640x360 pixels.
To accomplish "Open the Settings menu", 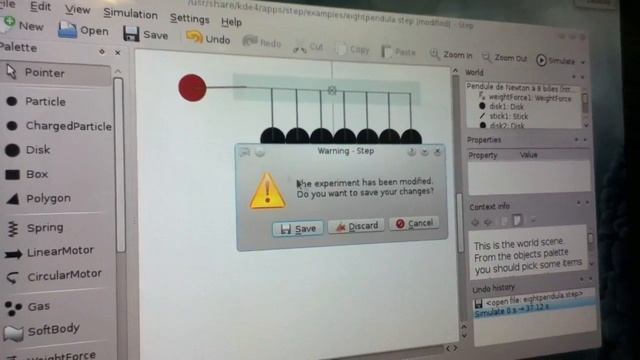I will (189, 18).
